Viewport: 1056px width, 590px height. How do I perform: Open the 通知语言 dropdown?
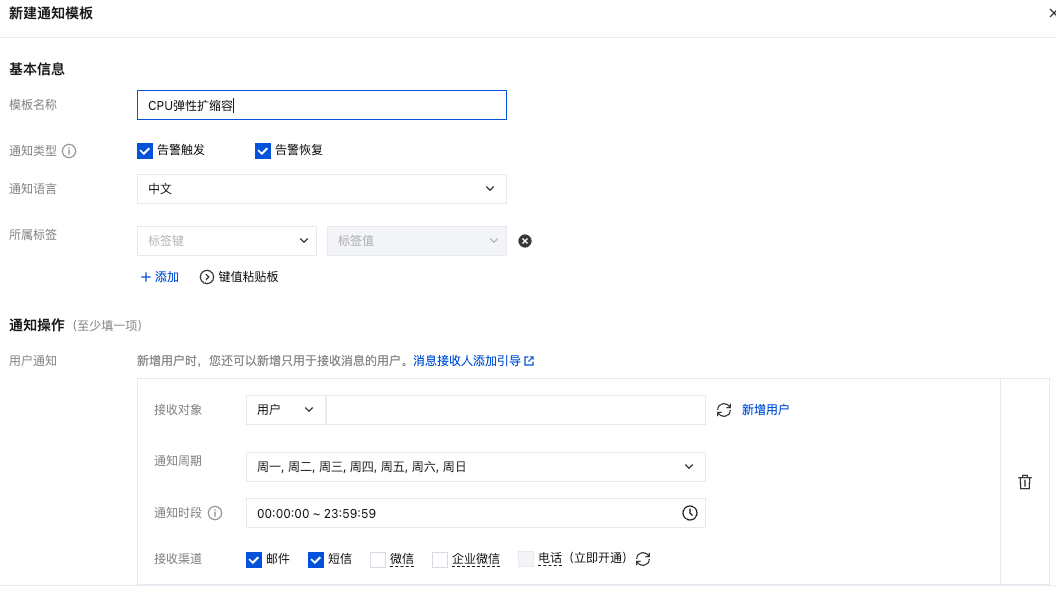coord(321,189)
